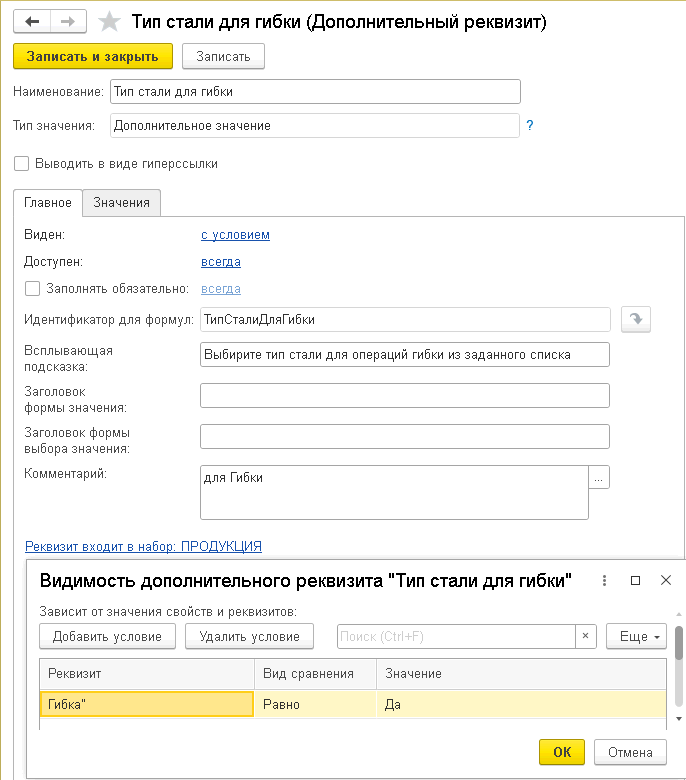This screenshot has width=686, height=780.
Task: Open the dialog's three-dot options menu
Action: tap(603, 580)
